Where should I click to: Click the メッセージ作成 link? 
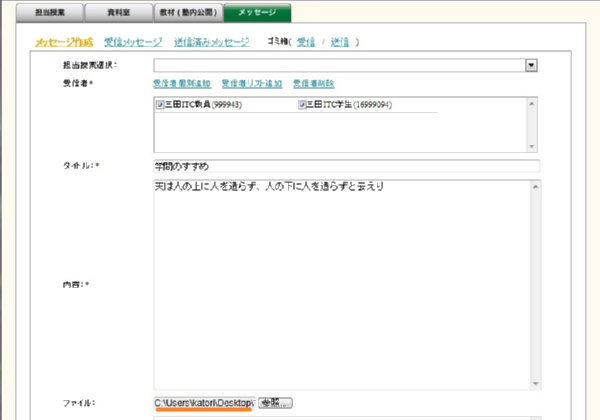(x=63, y=42)
